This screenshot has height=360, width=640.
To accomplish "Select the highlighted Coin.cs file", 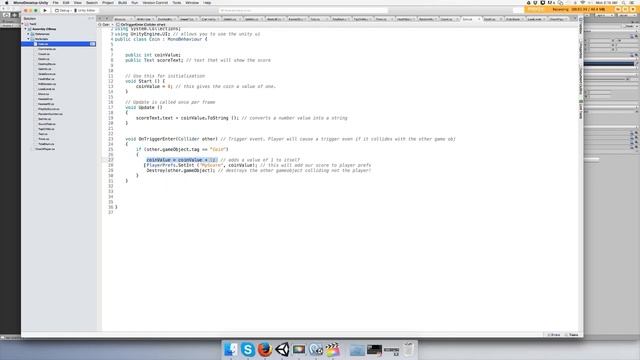I will [x=58, y=44].
